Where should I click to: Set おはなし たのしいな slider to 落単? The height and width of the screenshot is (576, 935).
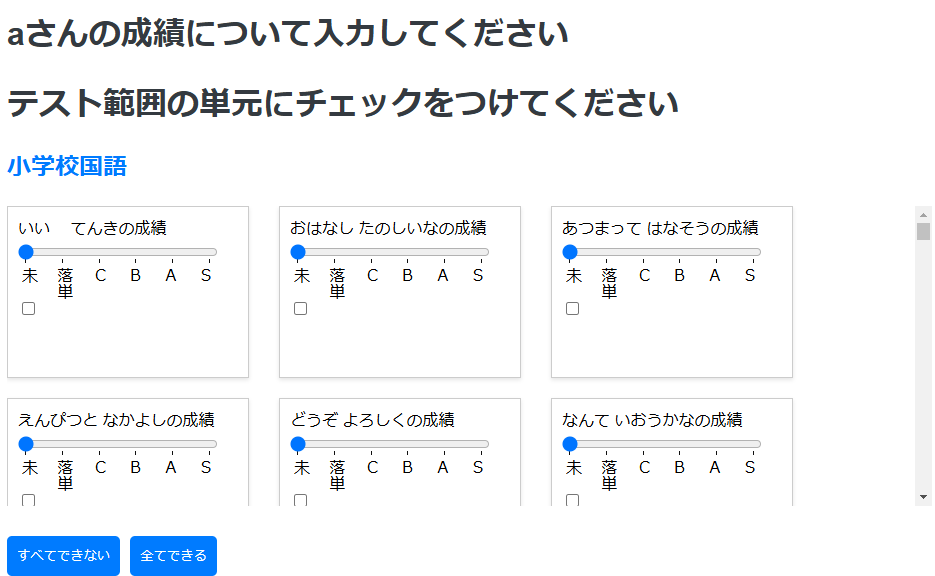click(x=336, y=252)
